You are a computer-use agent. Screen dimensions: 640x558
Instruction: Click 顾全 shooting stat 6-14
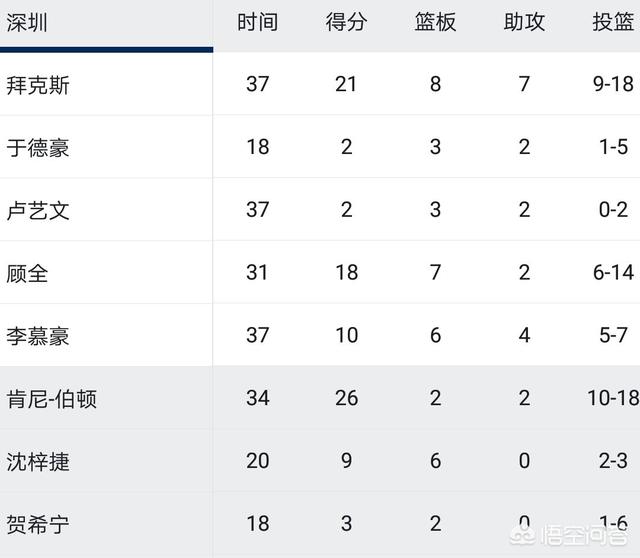[x=613, y=273]
